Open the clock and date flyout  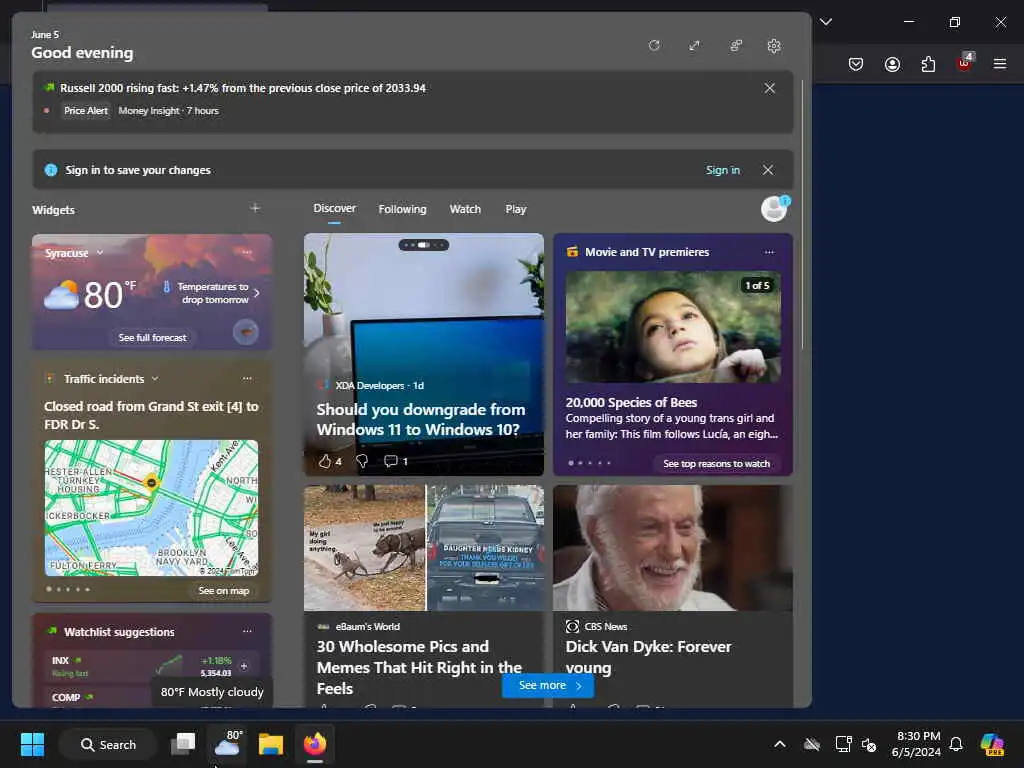(x=917, y=744)
